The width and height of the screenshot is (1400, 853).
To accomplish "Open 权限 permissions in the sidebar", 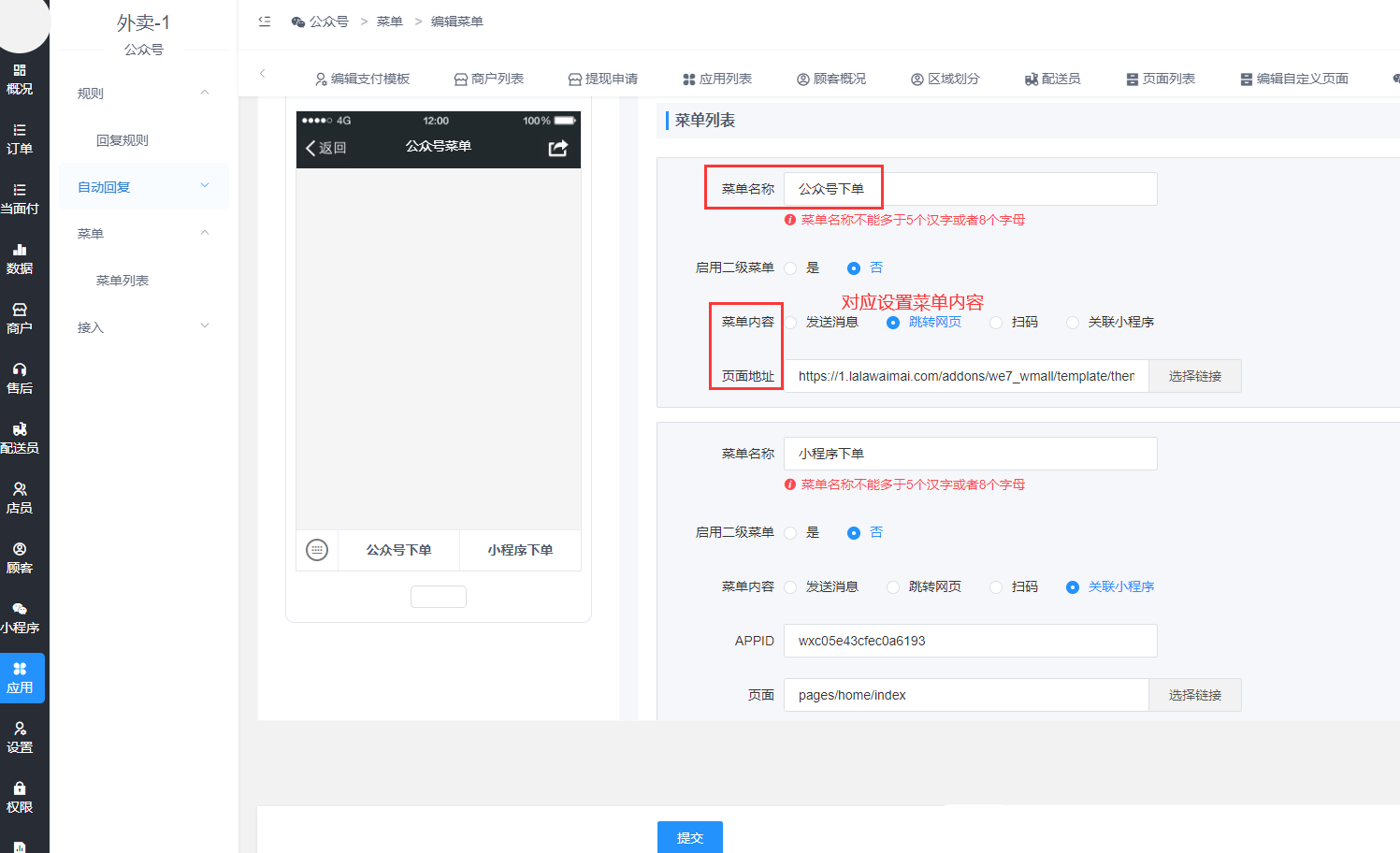I will pyautogui.click(x=20, y=798).
